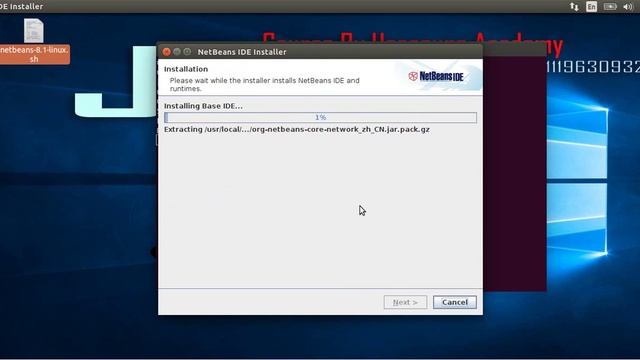
Task: Open the network indicator in top panel
Action: [574, 7]
